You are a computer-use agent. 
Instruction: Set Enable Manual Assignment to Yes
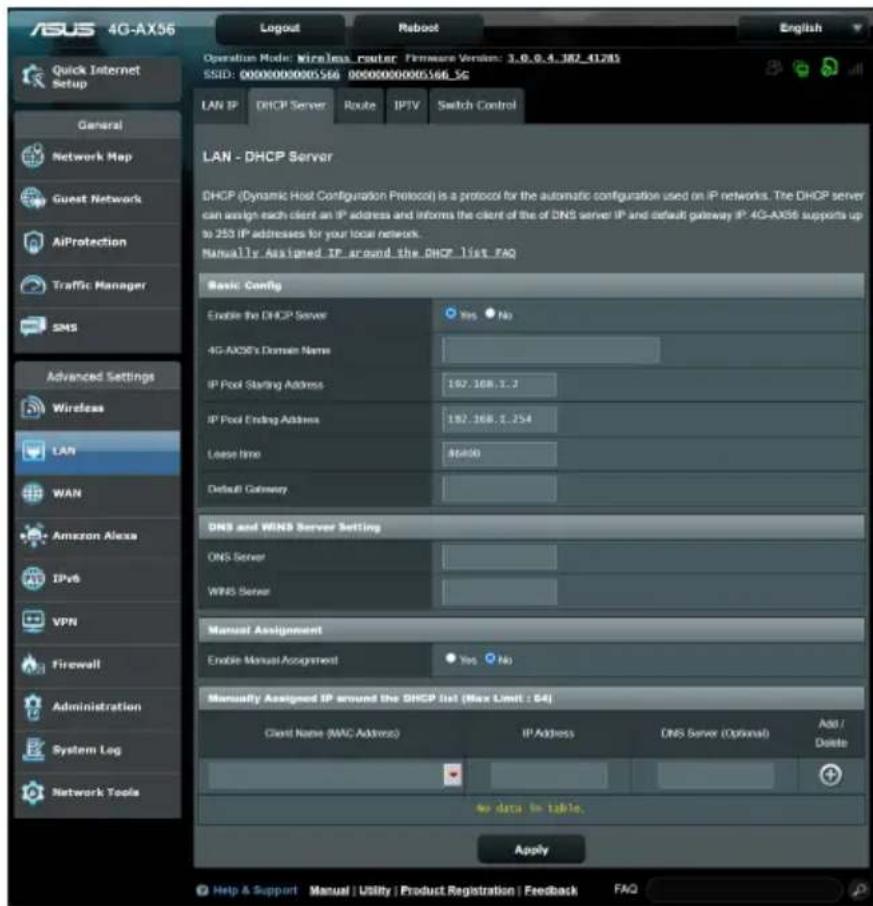[451, 658]
